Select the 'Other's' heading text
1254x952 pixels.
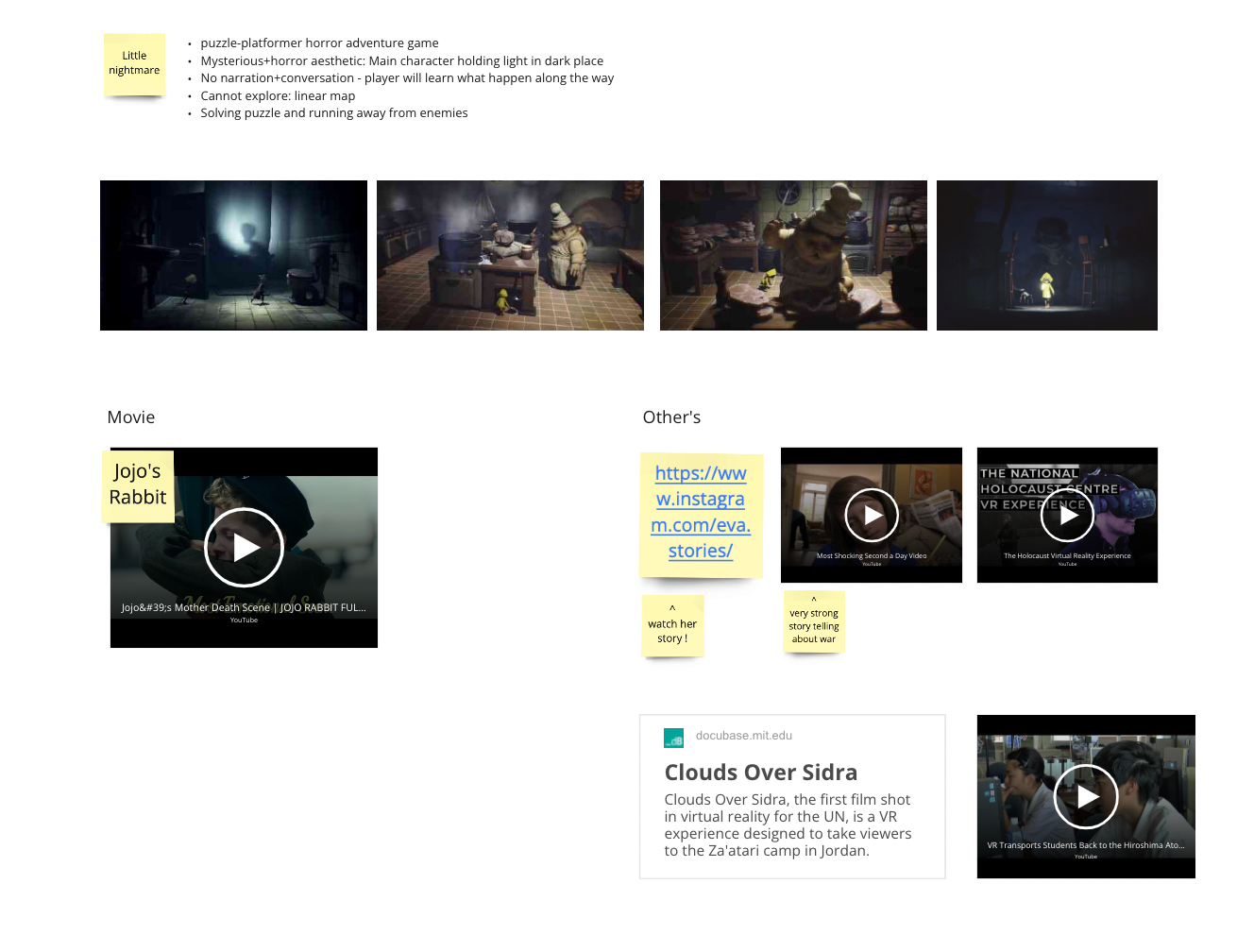point(671,417)
